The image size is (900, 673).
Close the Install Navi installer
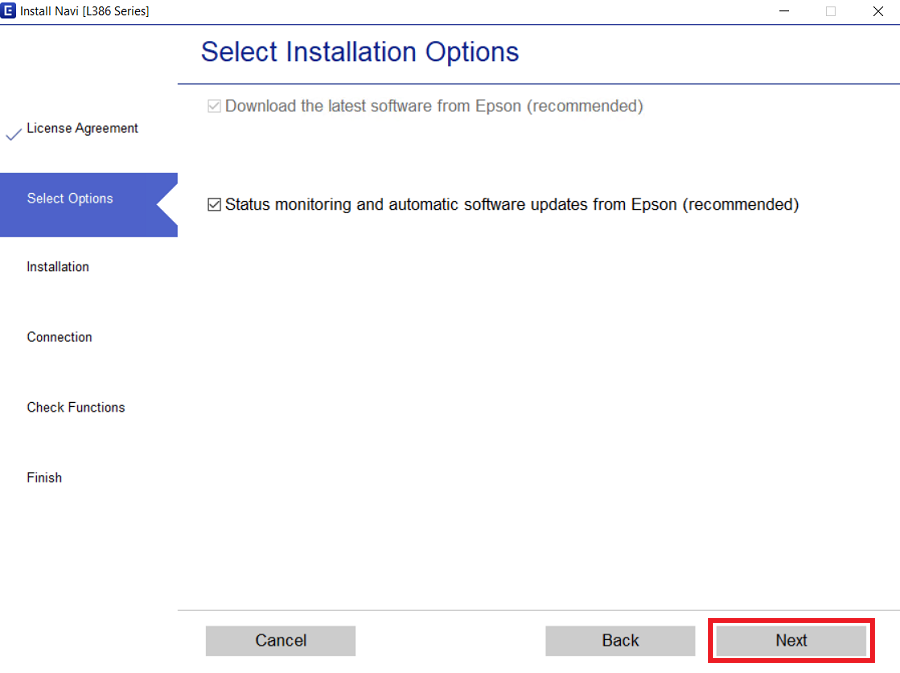click(x=877, y=11)
